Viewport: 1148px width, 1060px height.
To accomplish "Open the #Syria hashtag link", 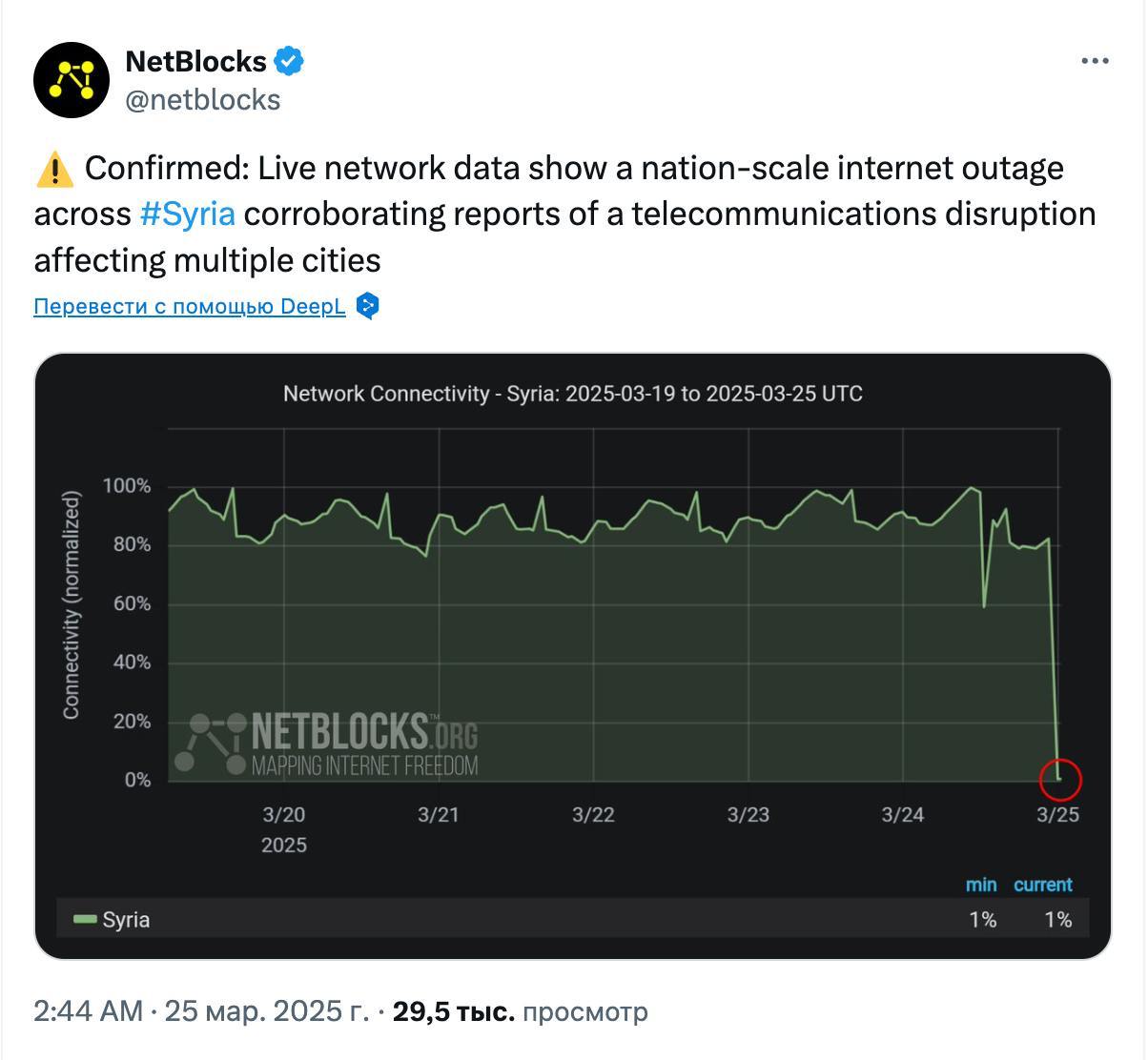I will pos(187,214).
